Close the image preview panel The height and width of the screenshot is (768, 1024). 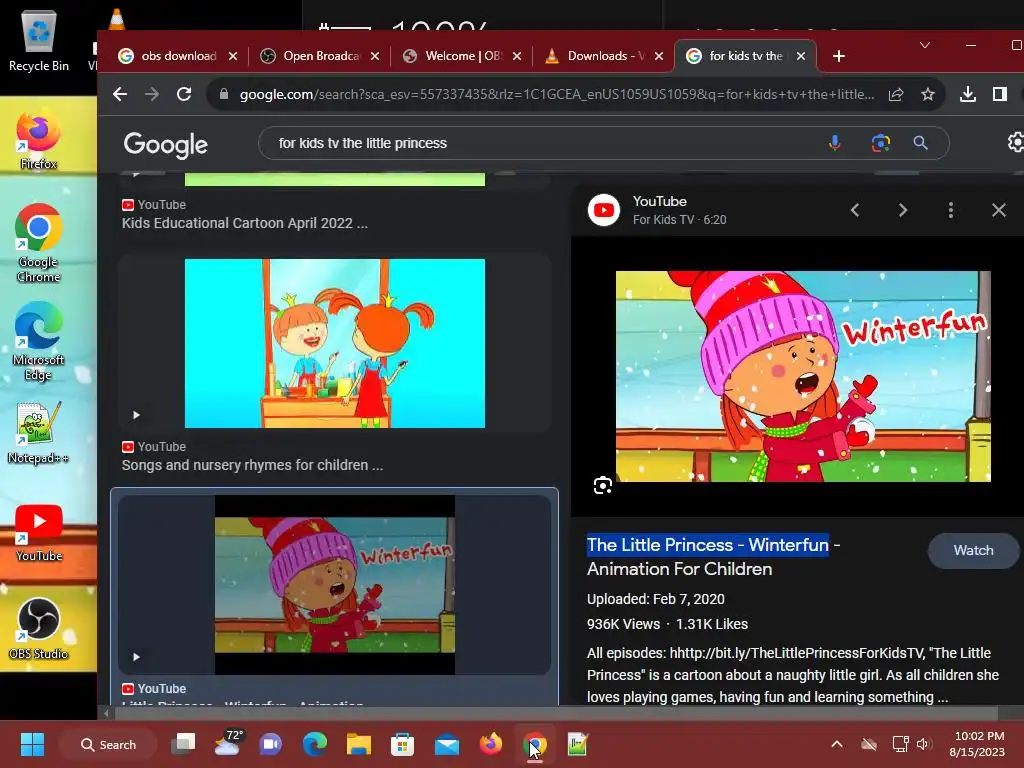pyautogui.click(x=999, y=210)
